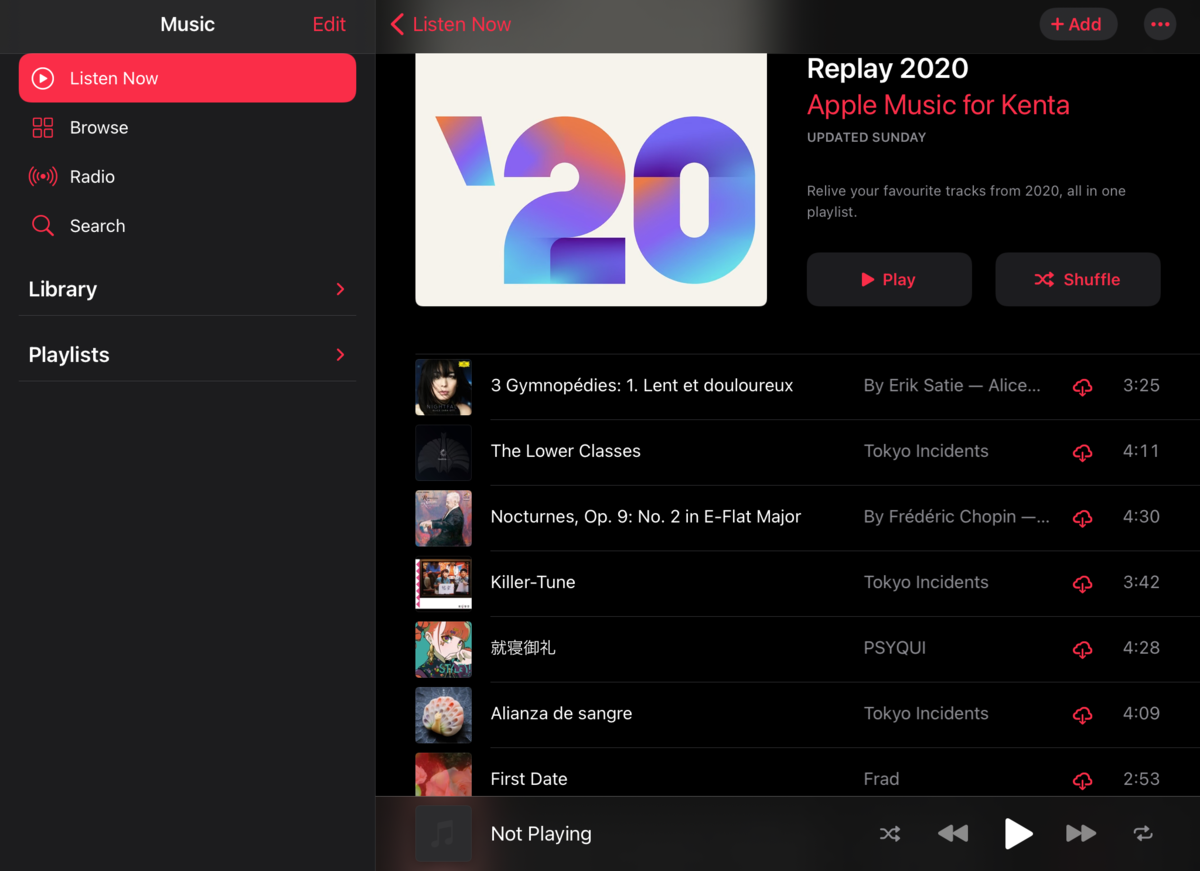Download 就寝御礼 from cloud

pos(1082,649)
